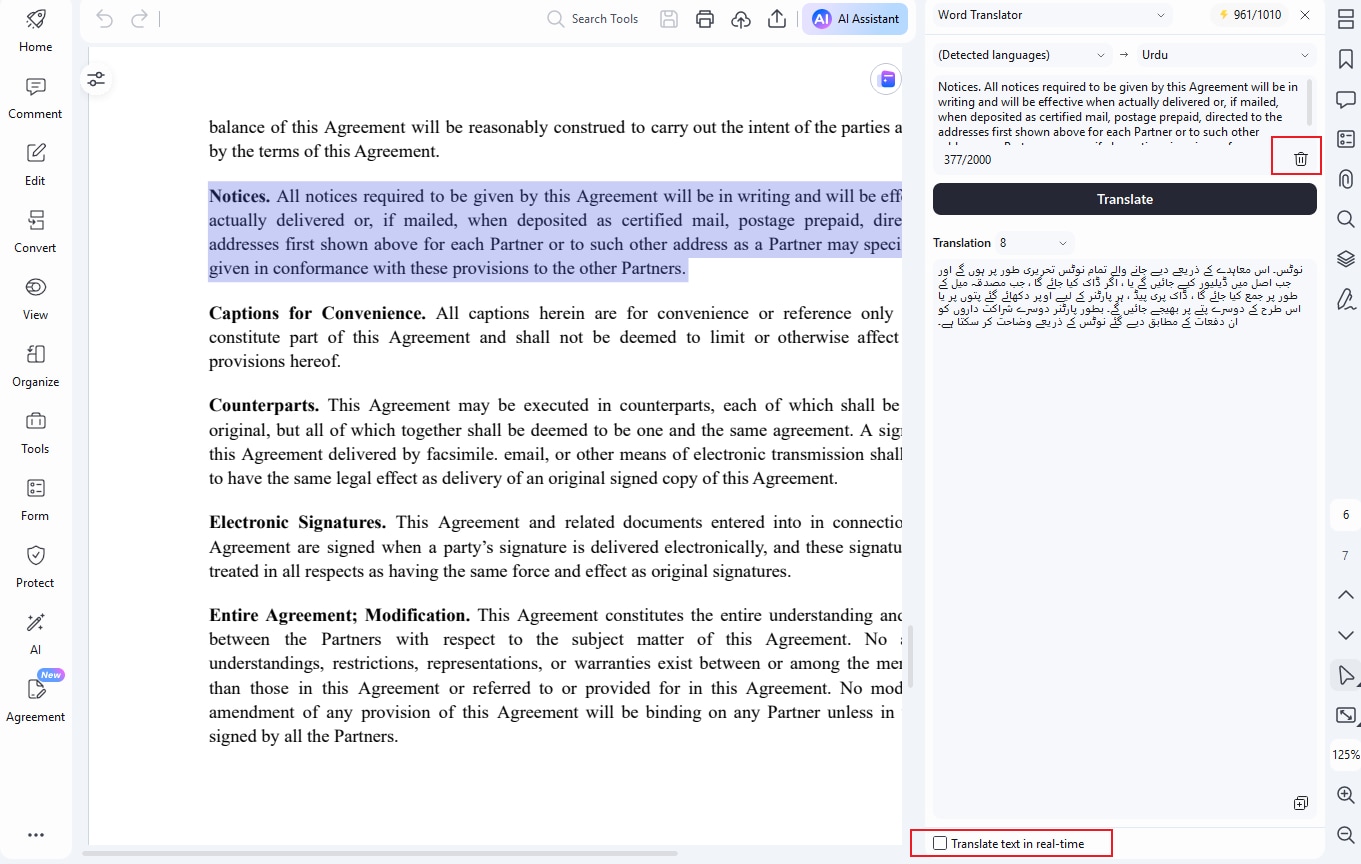This screenshot has width=1361, height=864.
Task: Go to next page arrow
Action: [1346, 635]
